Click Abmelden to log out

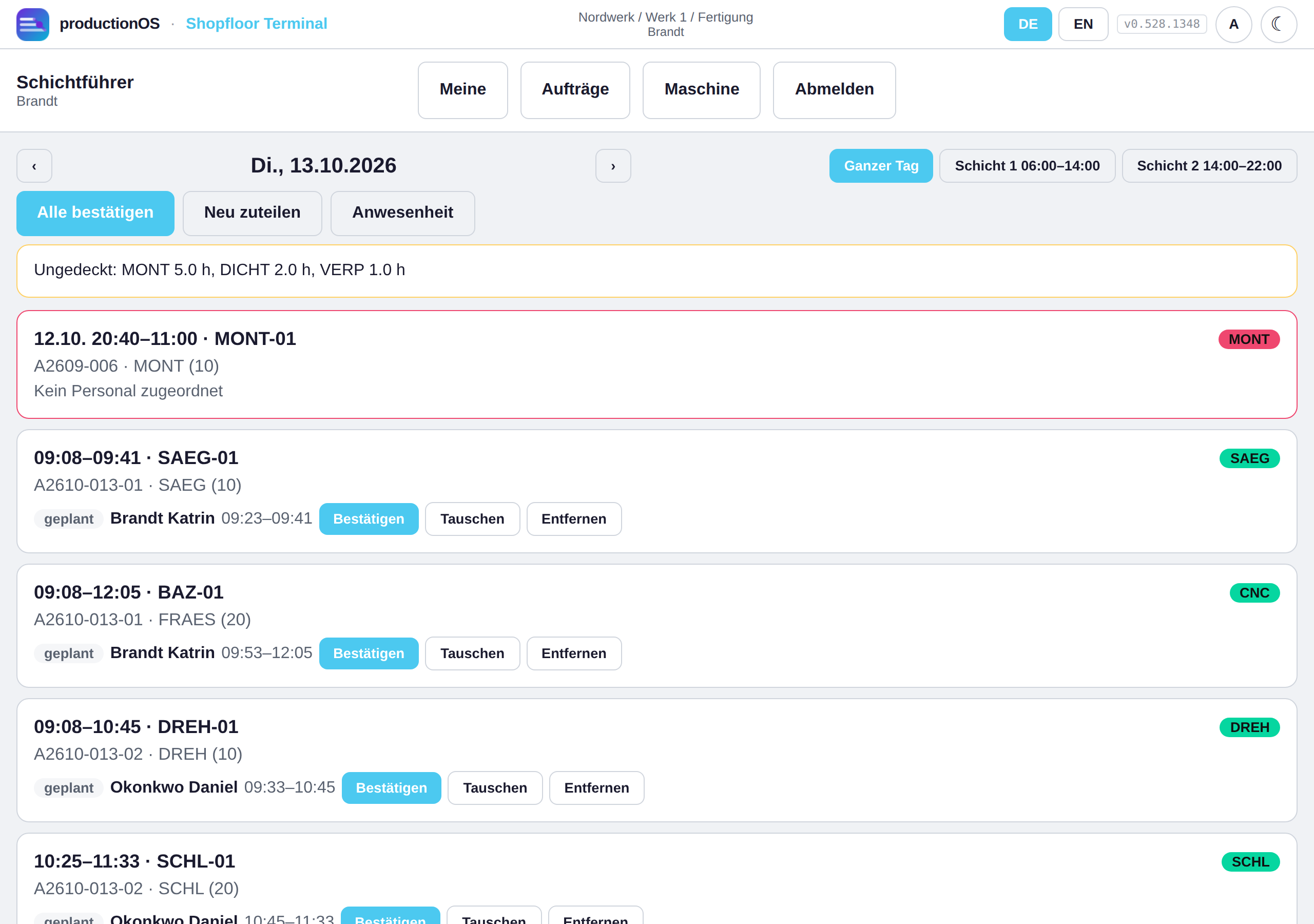tap(834, 90)
